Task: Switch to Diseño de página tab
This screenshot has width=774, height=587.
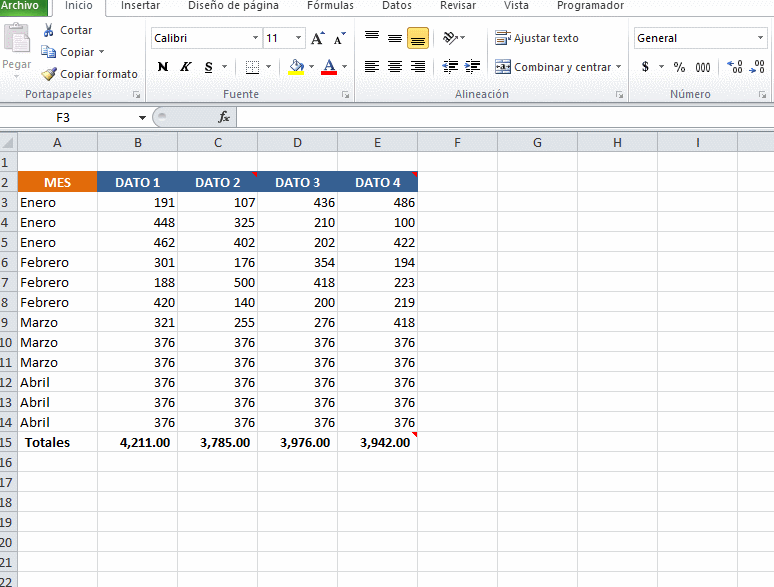Action: [x=233, y=6]
